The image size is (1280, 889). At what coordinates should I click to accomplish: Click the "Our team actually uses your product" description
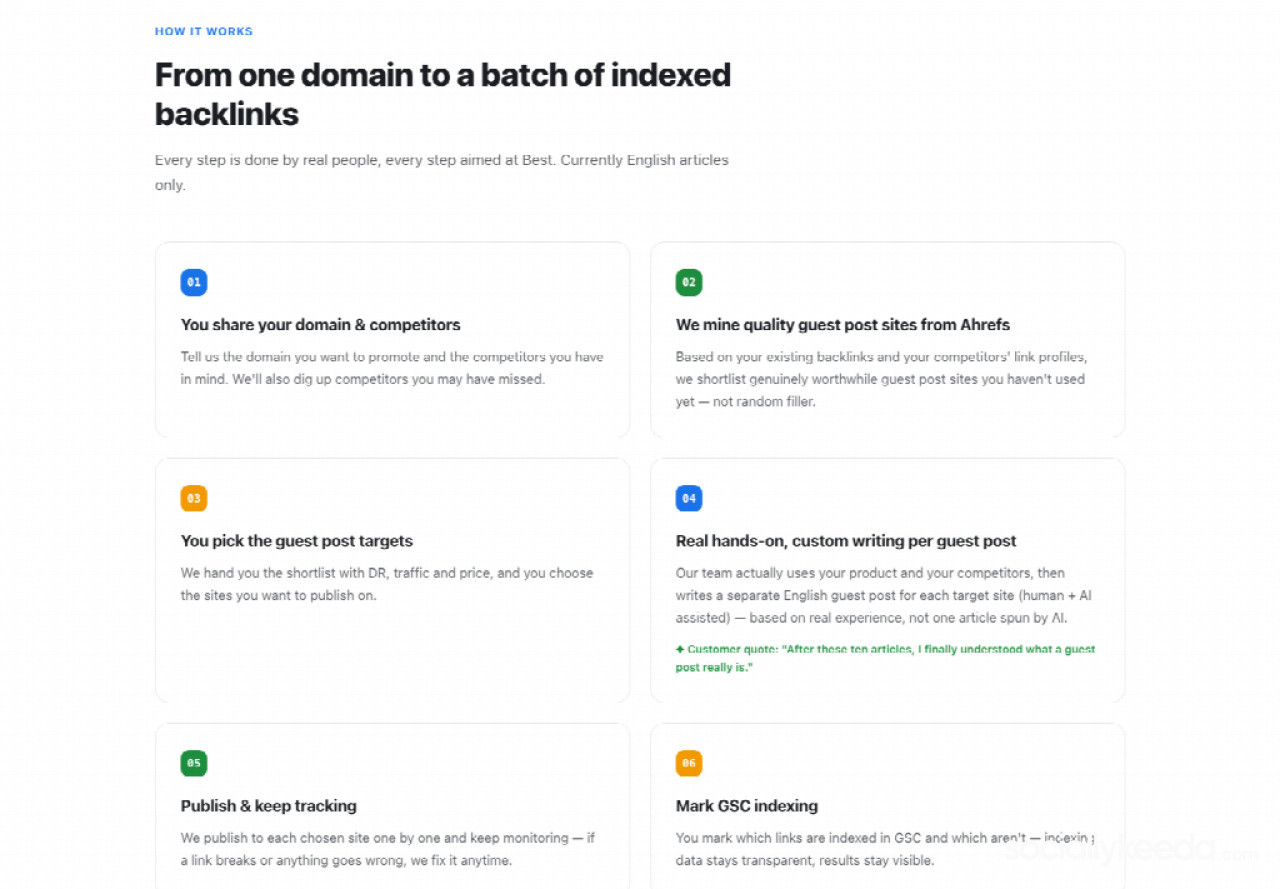[884, 595]
